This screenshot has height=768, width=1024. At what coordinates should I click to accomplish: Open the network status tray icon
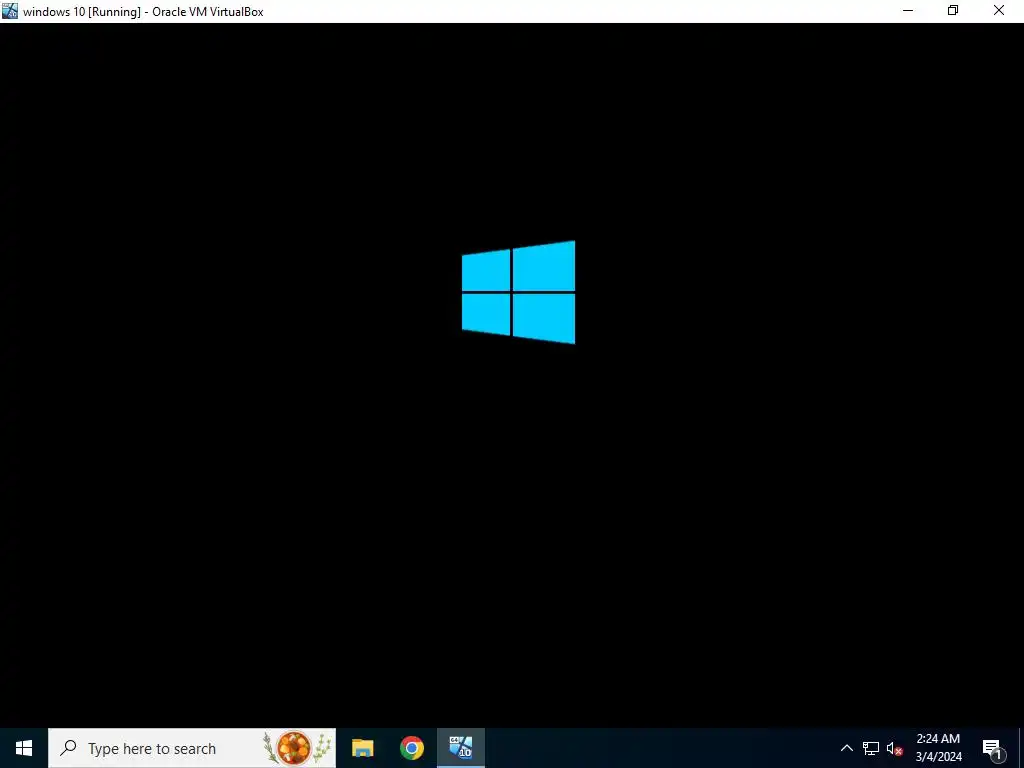point(871,748)
